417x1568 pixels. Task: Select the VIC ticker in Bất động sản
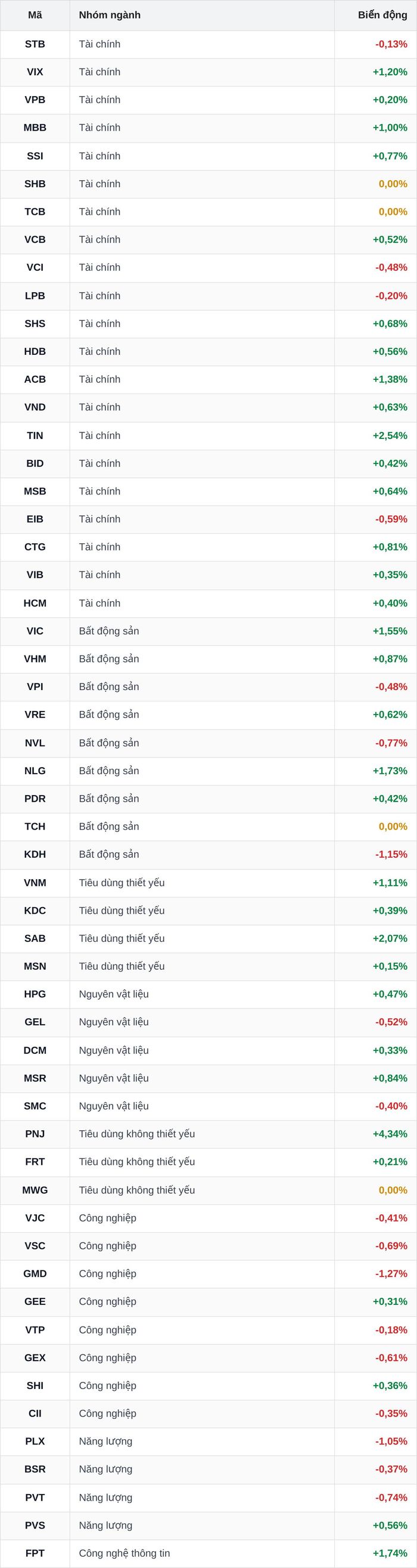click(x=35, y=631)
